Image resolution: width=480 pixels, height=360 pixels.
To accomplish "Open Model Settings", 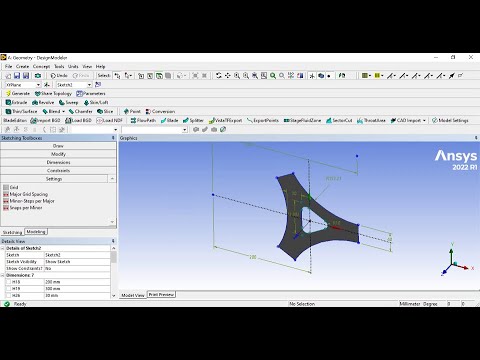I will 450,120.
